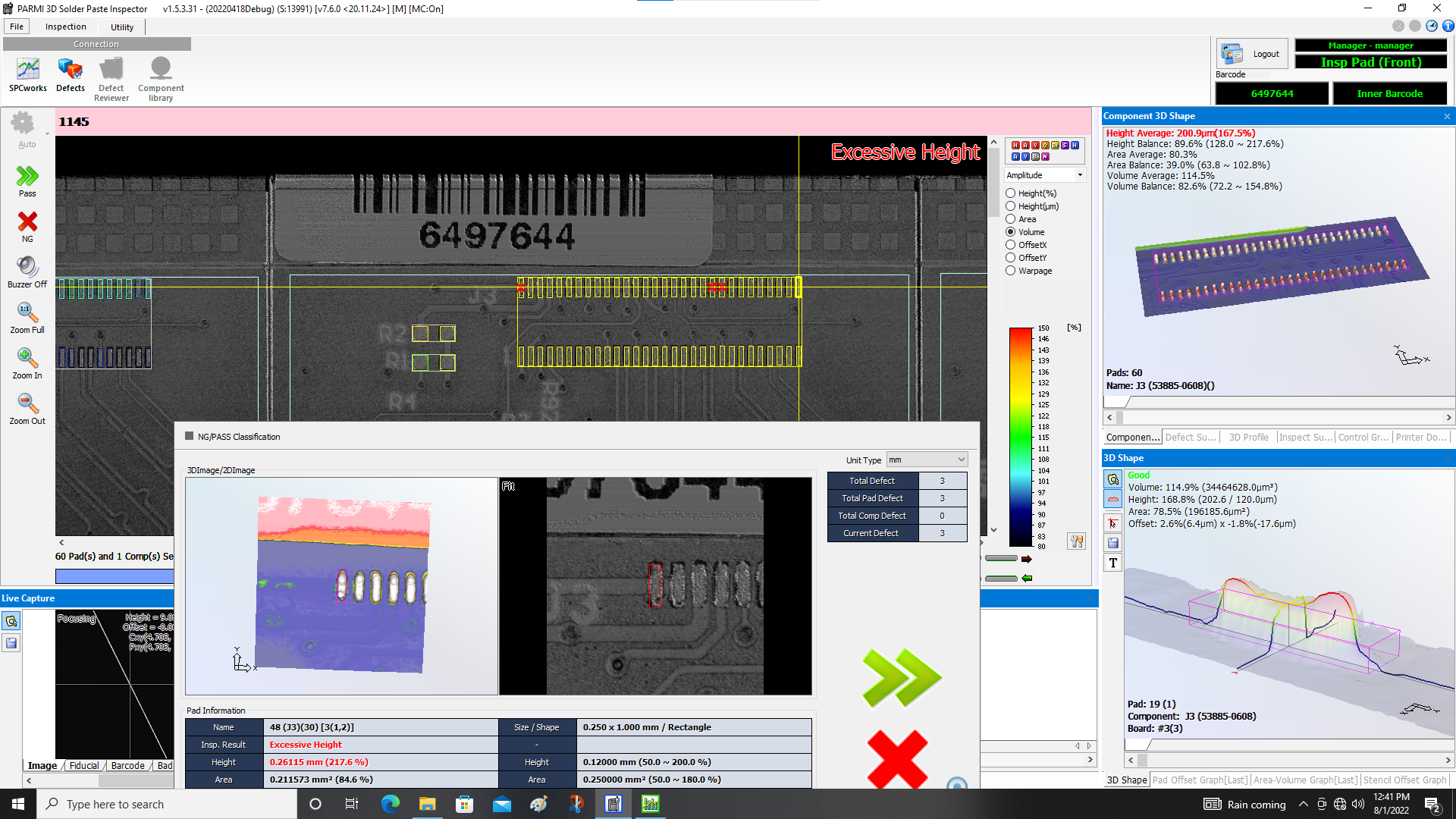Open the Inspection menu

coord(65,27)
